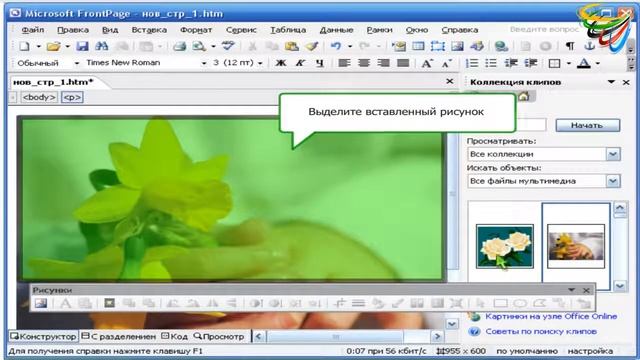Select the Format Painter brush icon
Image resolution: width=640 pixels, height=360 pixels.
click(x=311, y=46)
